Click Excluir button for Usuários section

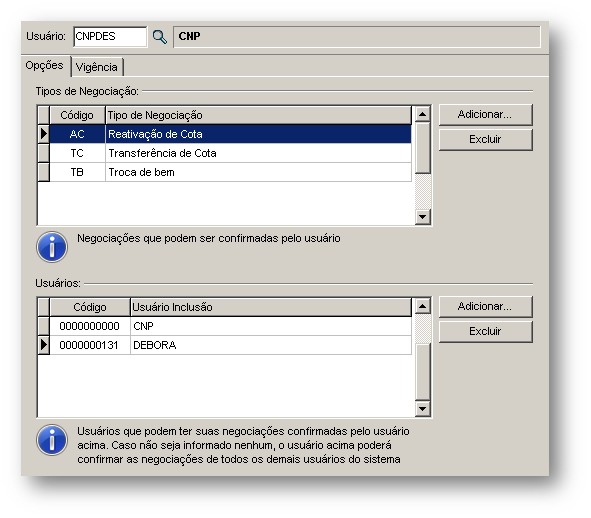coord(485,331)
